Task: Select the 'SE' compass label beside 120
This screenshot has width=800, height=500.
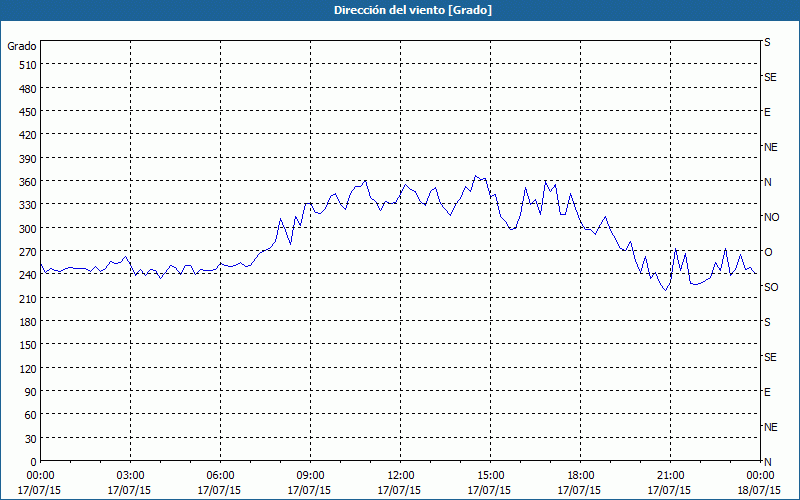Action: click(x=770, y=357)
